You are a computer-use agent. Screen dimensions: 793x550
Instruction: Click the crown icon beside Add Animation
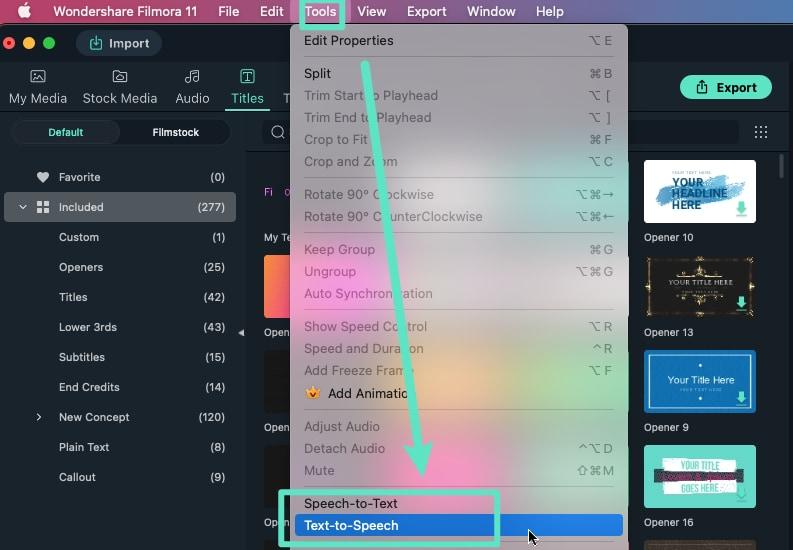click(x=313, y=392)
